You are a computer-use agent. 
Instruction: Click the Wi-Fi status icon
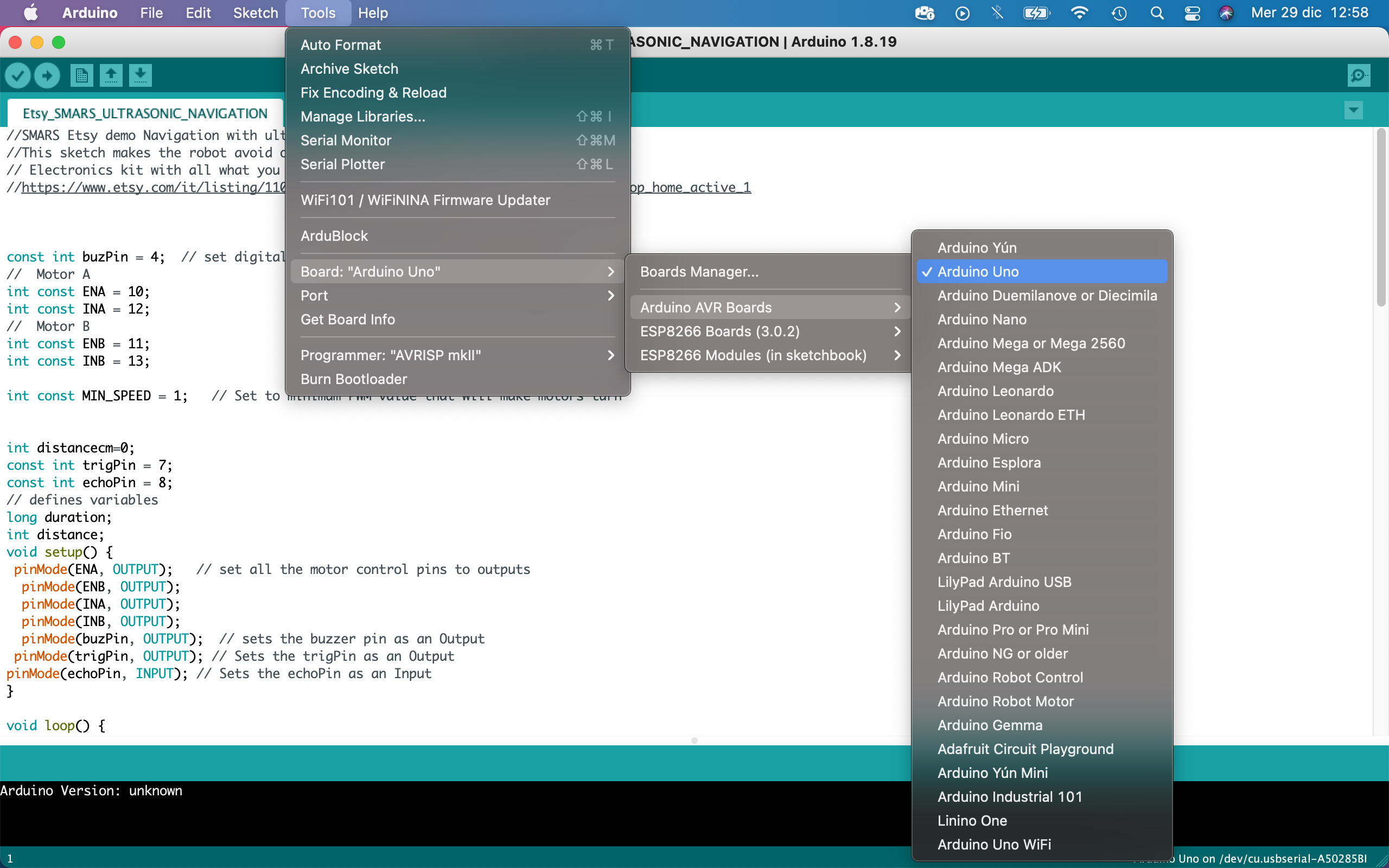(1080, 12)
